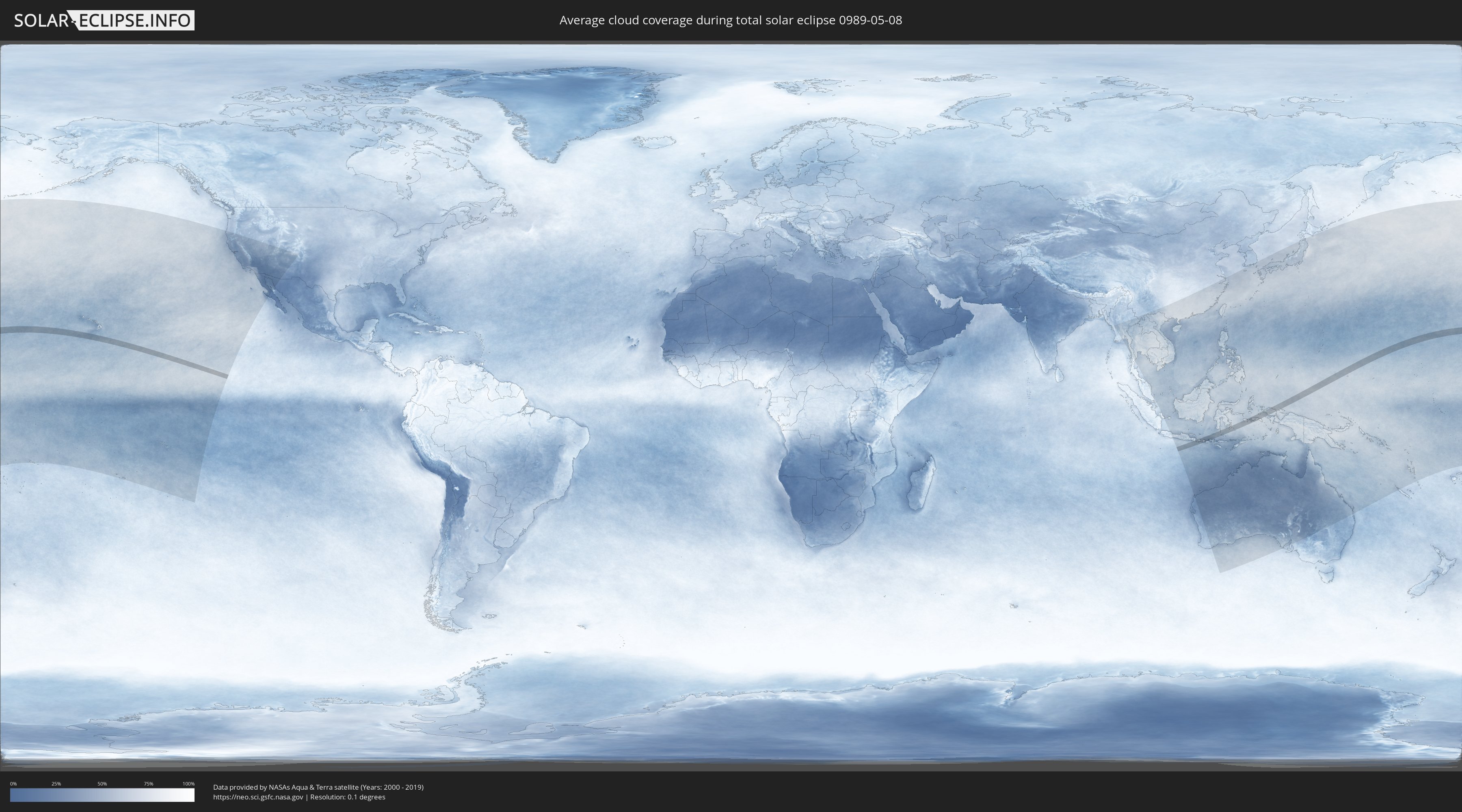Click the average cloud coverage title text
The image size is (1462, 812).
point(731,20)
